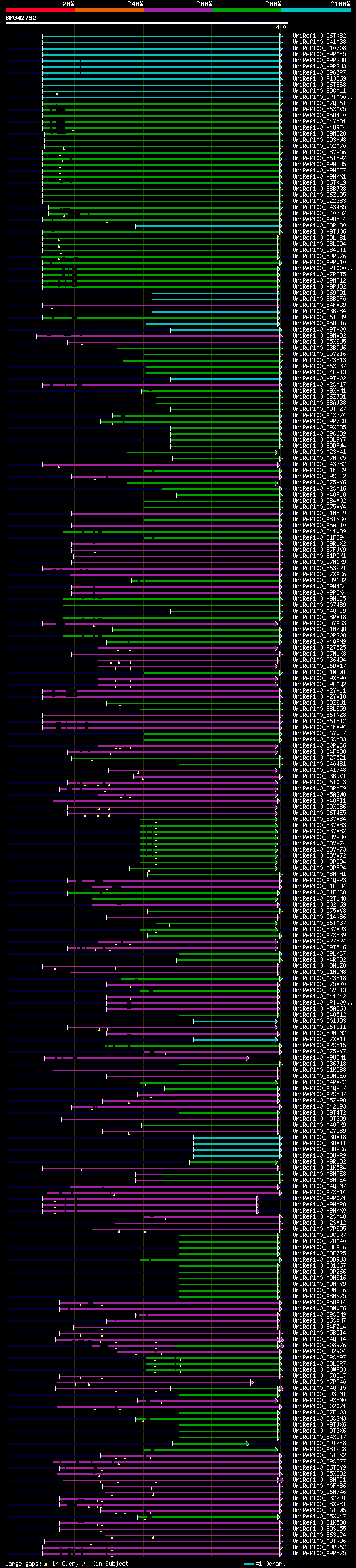Select hit UniRef100_A9PE75
This screenshot has width=356, height=1568.
click(319, 1553)
